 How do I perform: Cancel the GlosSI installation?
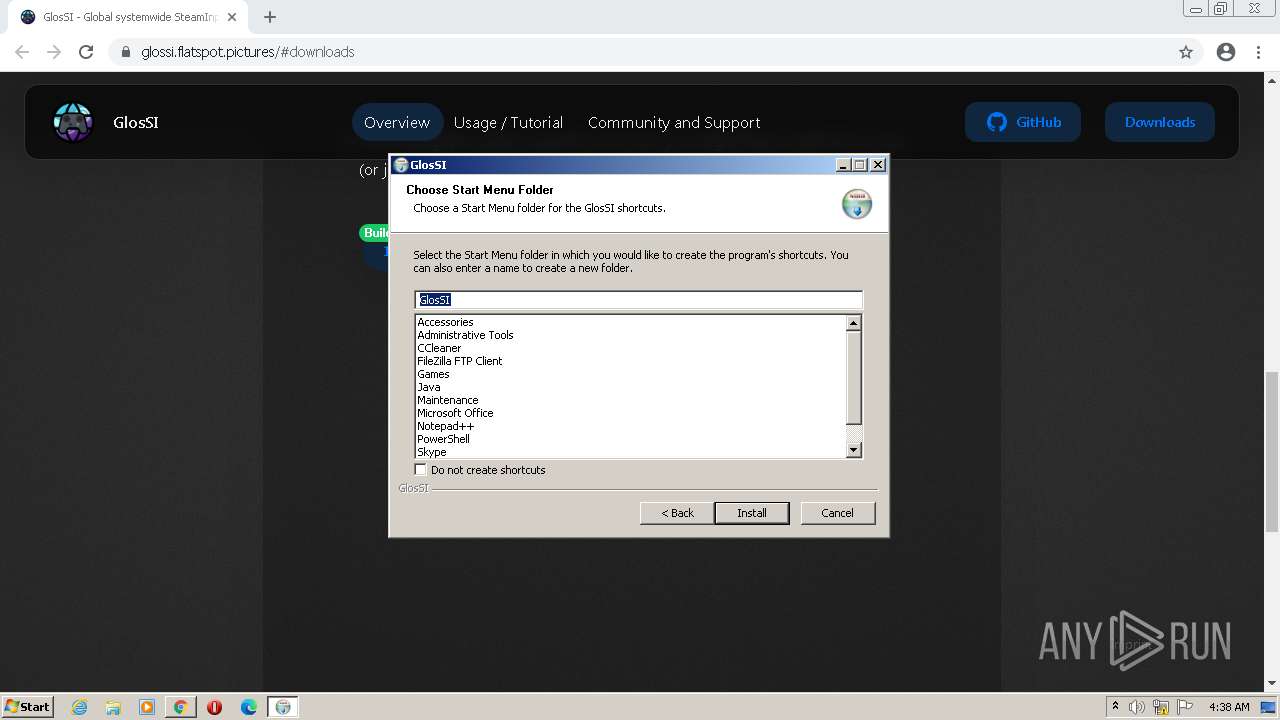838,513
